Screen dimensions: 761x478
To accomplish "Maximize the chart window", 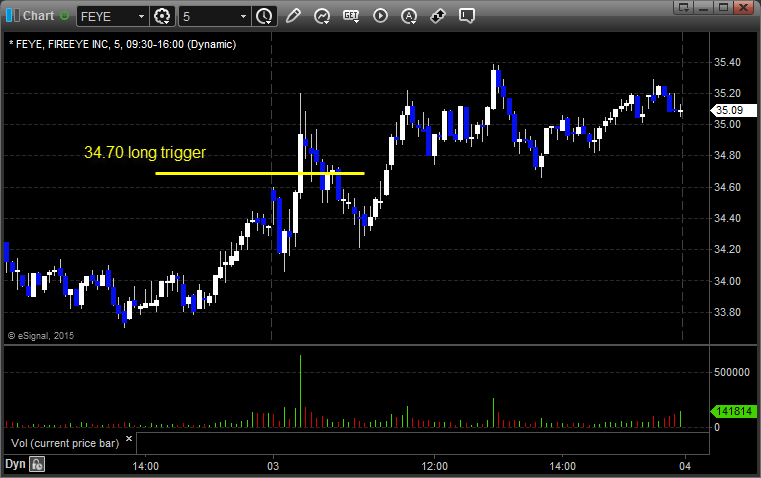I will pos(724,7).
